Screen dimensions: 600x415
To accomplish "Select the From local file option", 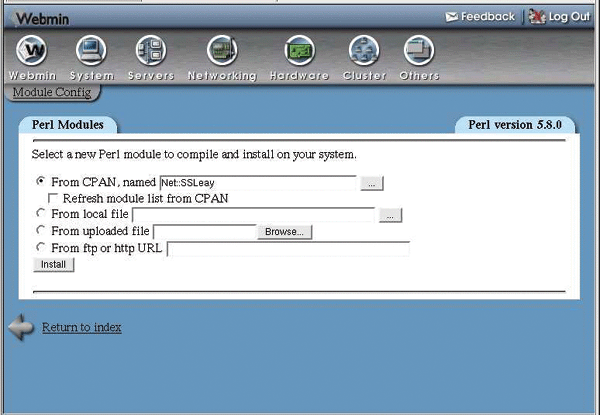I will (x=41, y=214).
